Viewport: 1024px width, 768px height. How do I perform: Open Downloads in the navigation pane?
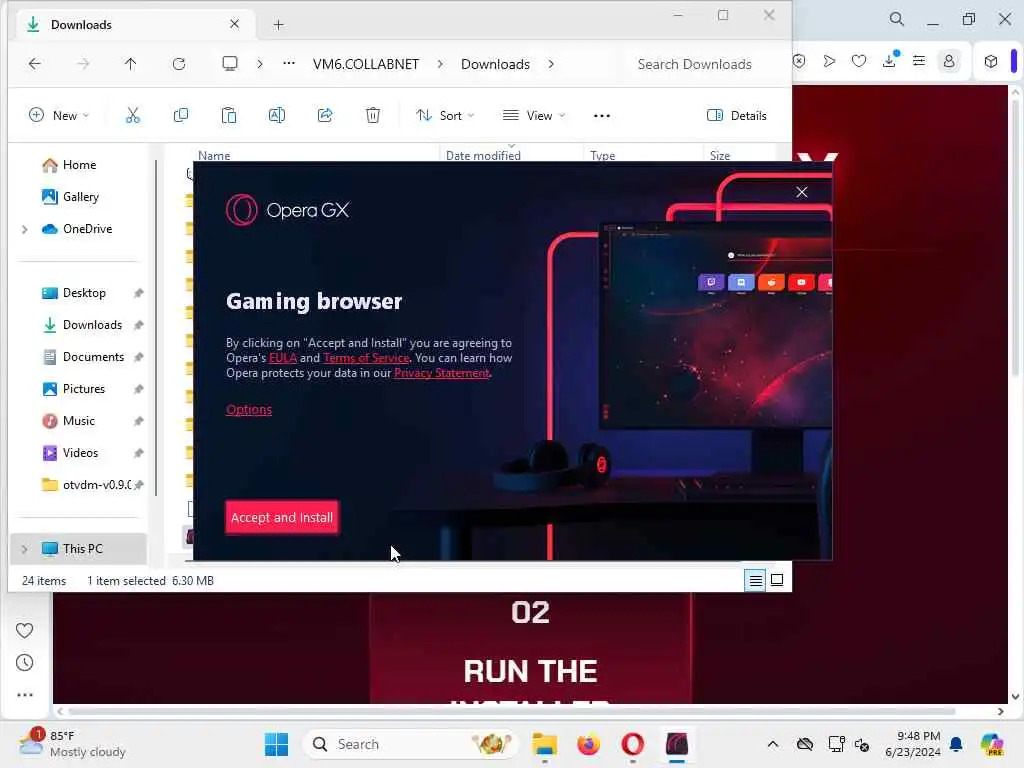92,325
